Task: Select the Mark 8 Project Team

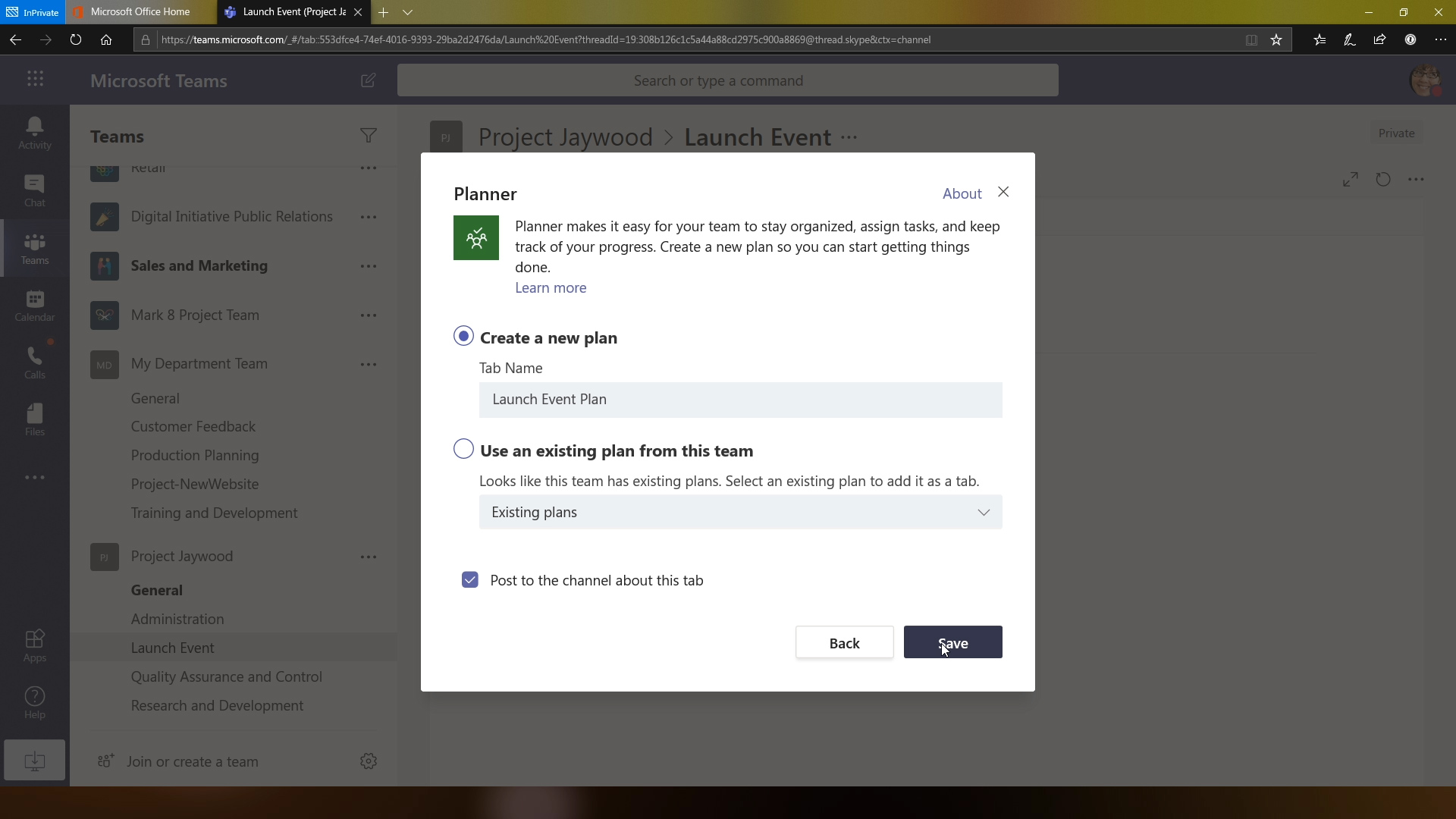Action: click(194, 315)
